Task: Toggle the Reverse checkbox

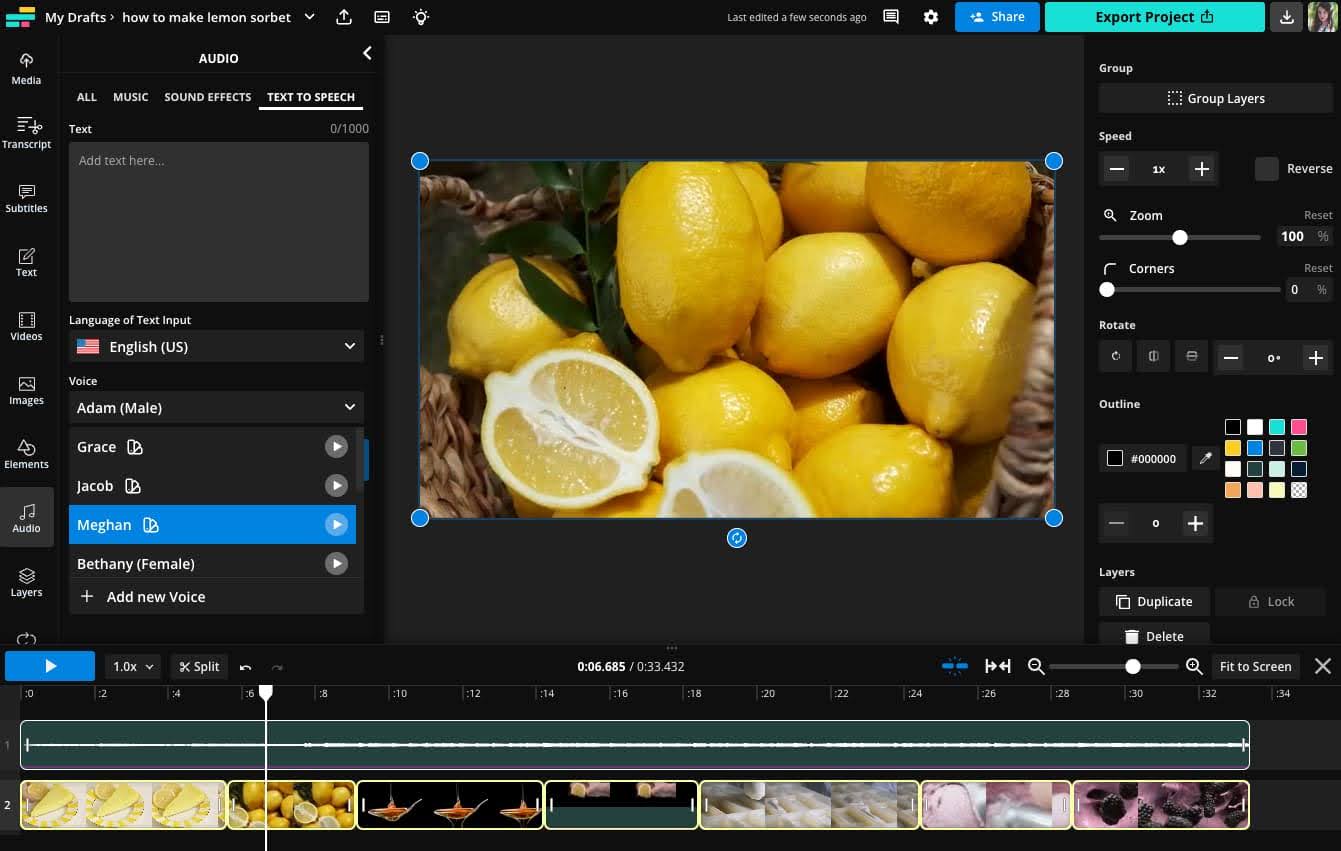Action: 1266,169
